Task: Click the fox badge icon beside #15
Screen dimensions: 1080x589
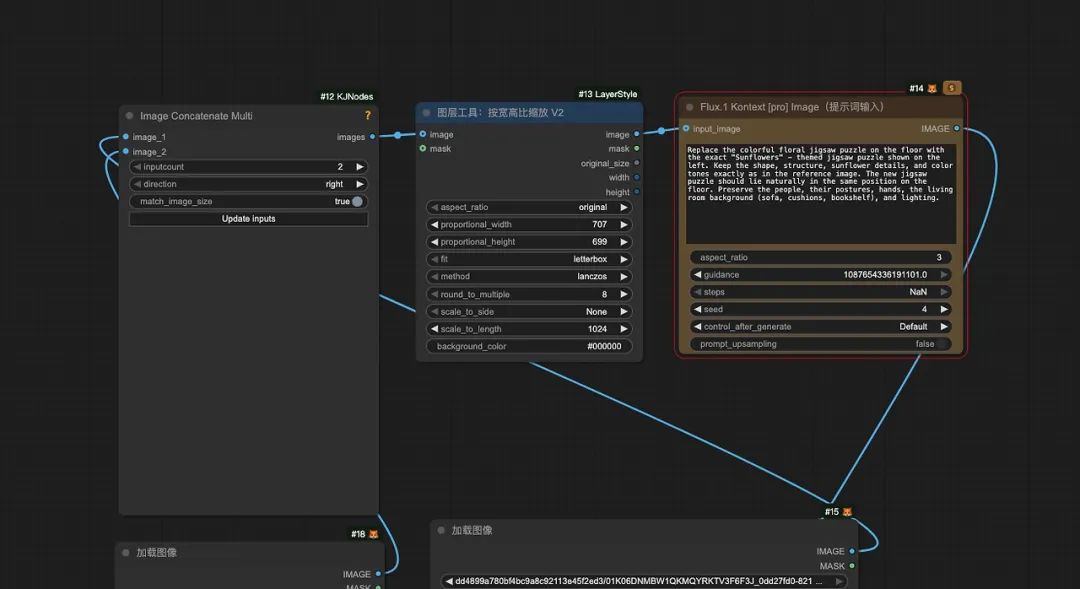Action: [x=847, y=512]
